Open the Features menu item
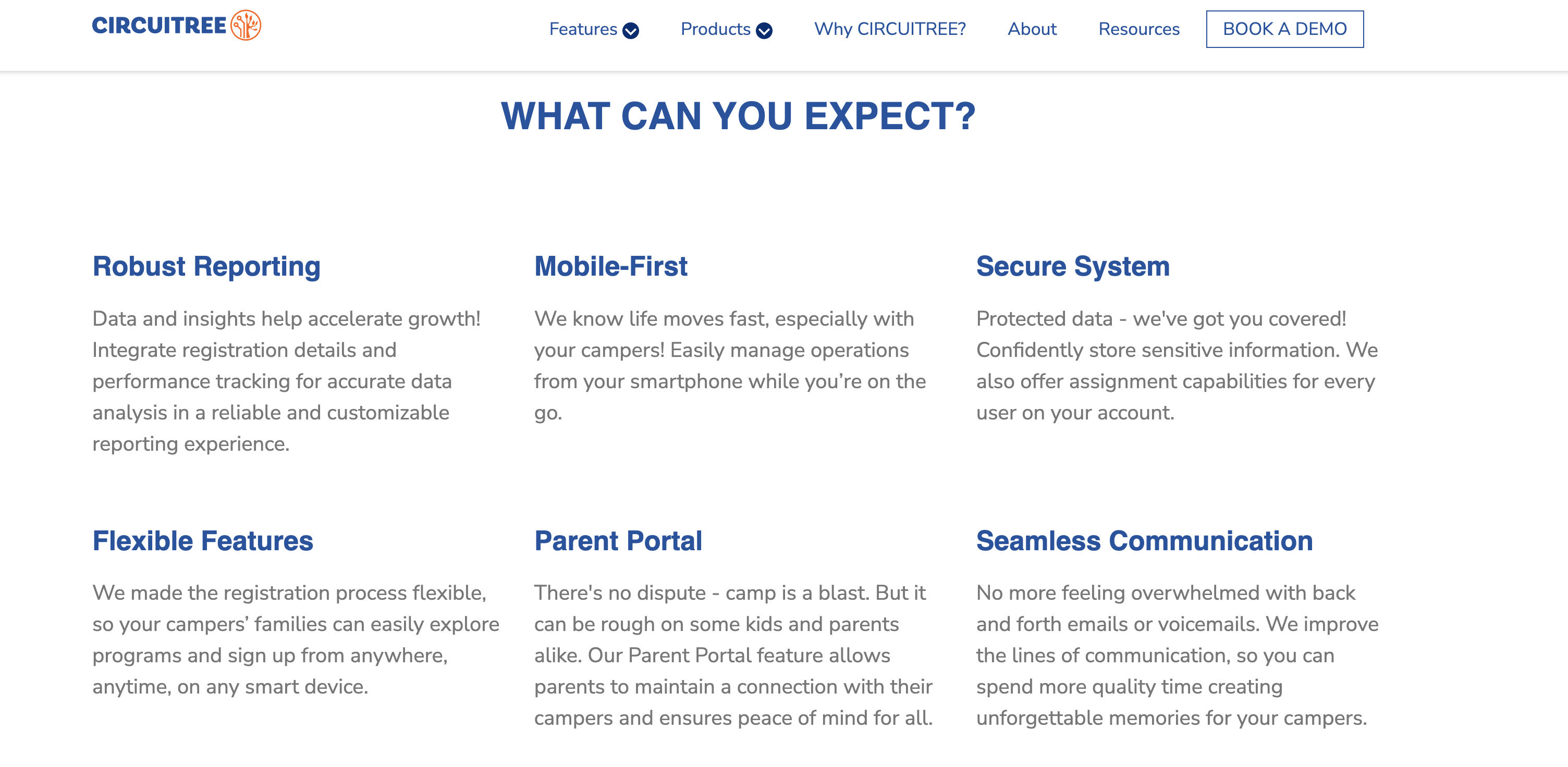Screen dimensions: 1568x767 (x=582, y=29)
